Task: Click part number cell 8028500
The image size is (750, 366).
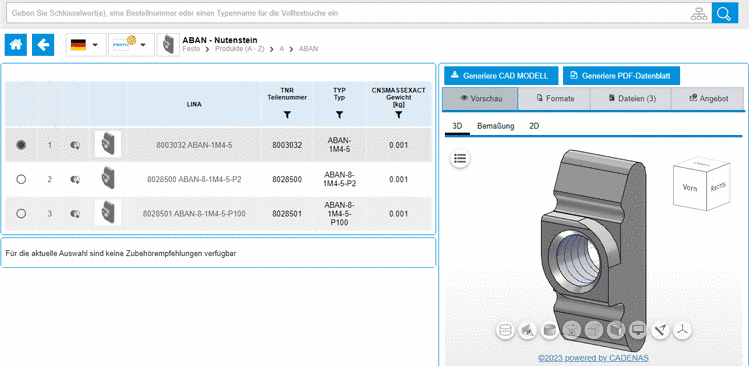Action: (x=287, y=180)
